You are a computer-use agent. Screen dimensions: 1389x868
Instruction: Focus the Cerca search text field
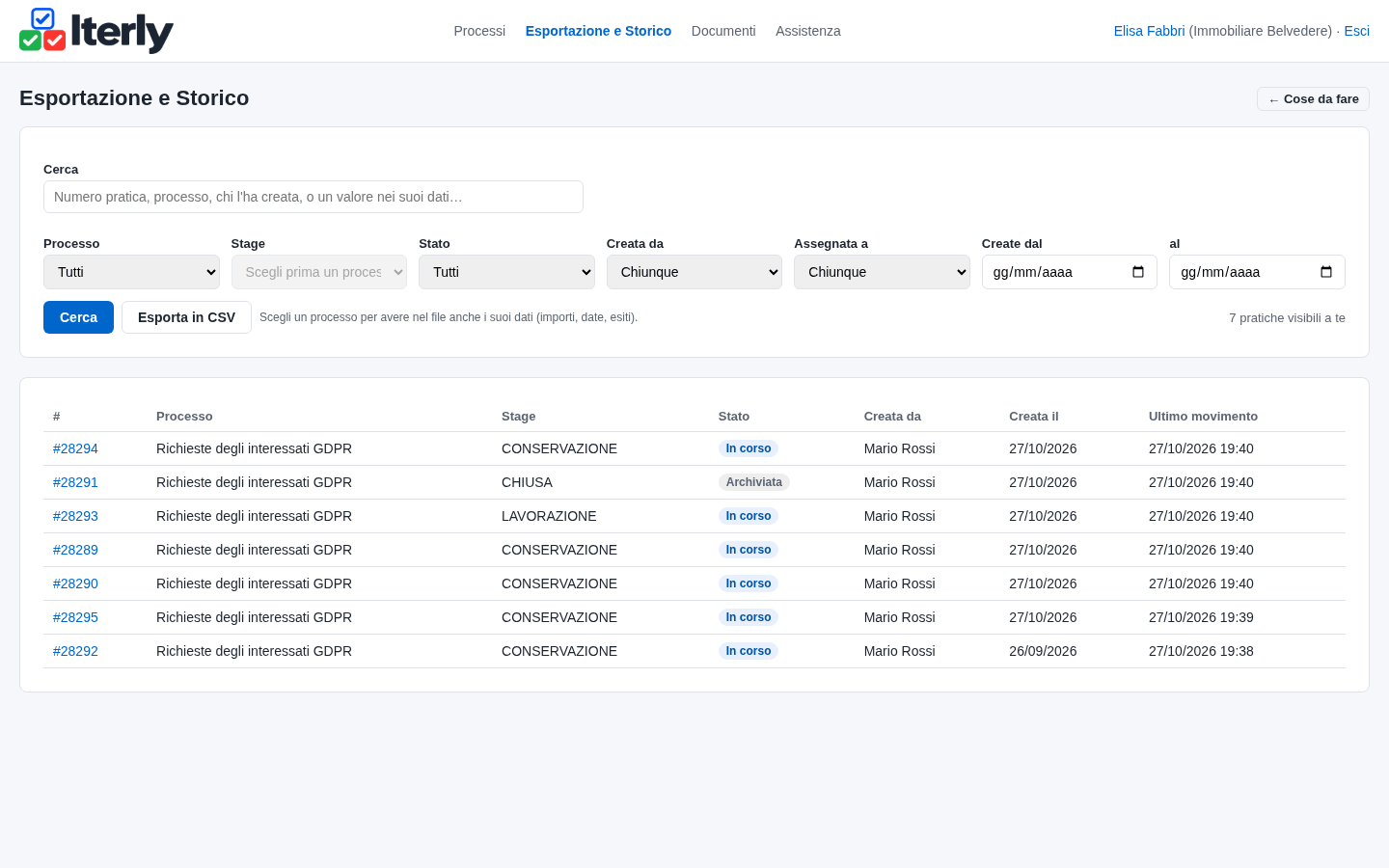313,197
